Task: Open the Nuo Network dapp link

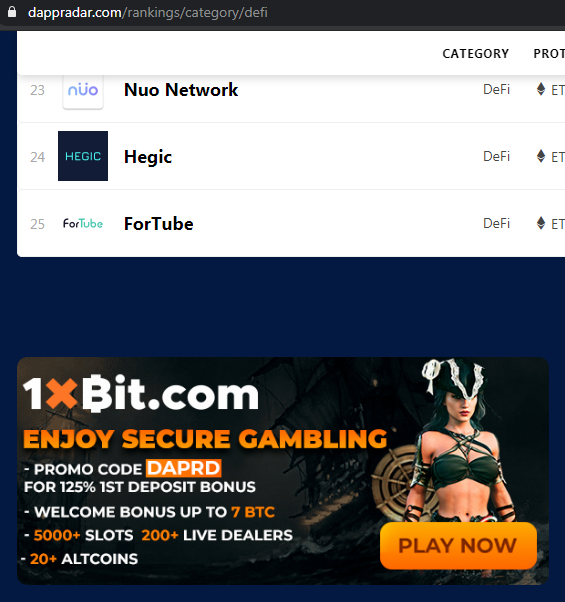Action: click(x=181, y=90)
